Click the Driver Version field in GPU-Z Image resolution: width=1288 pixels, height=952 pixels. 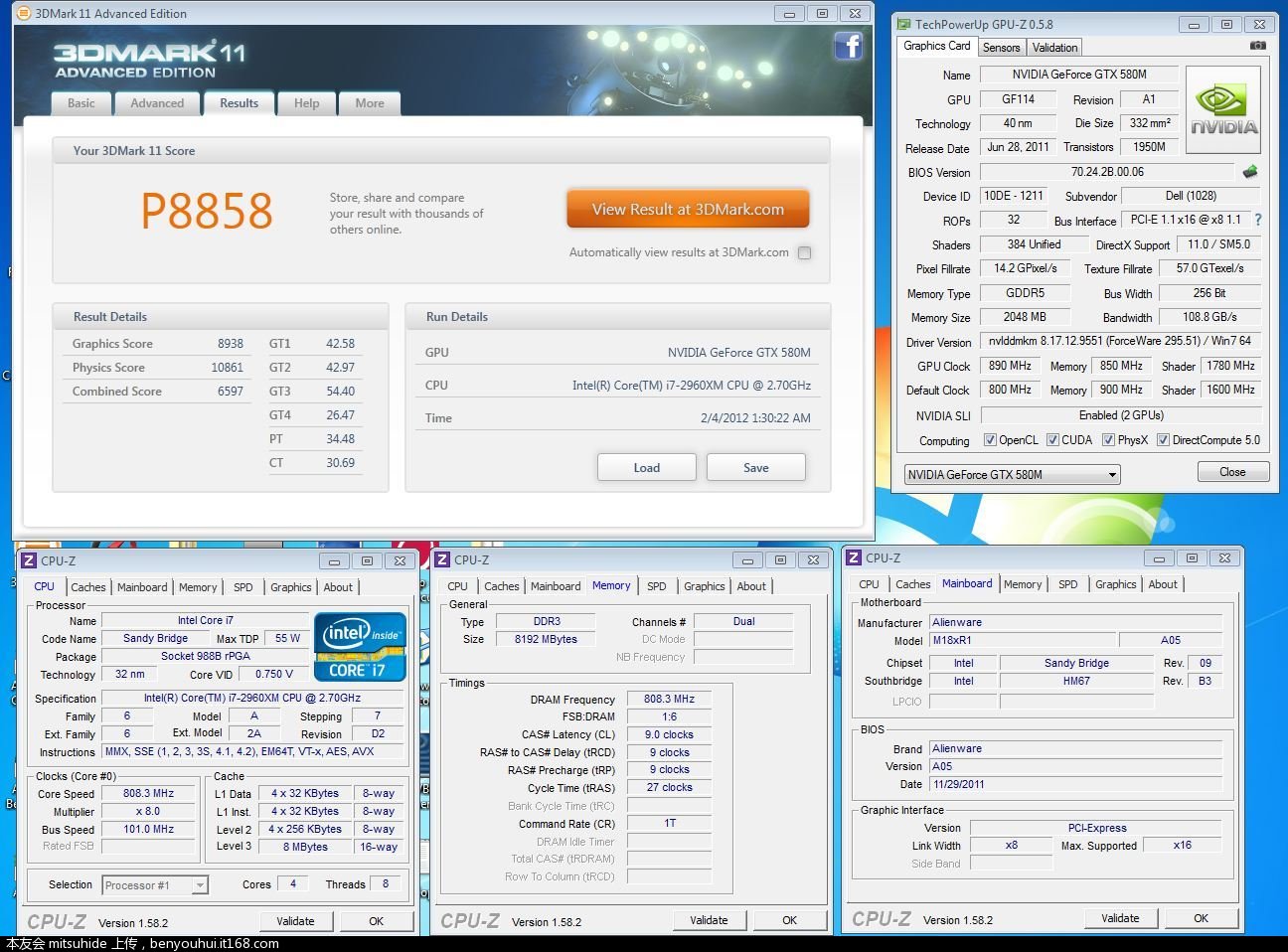[1120, 341]
